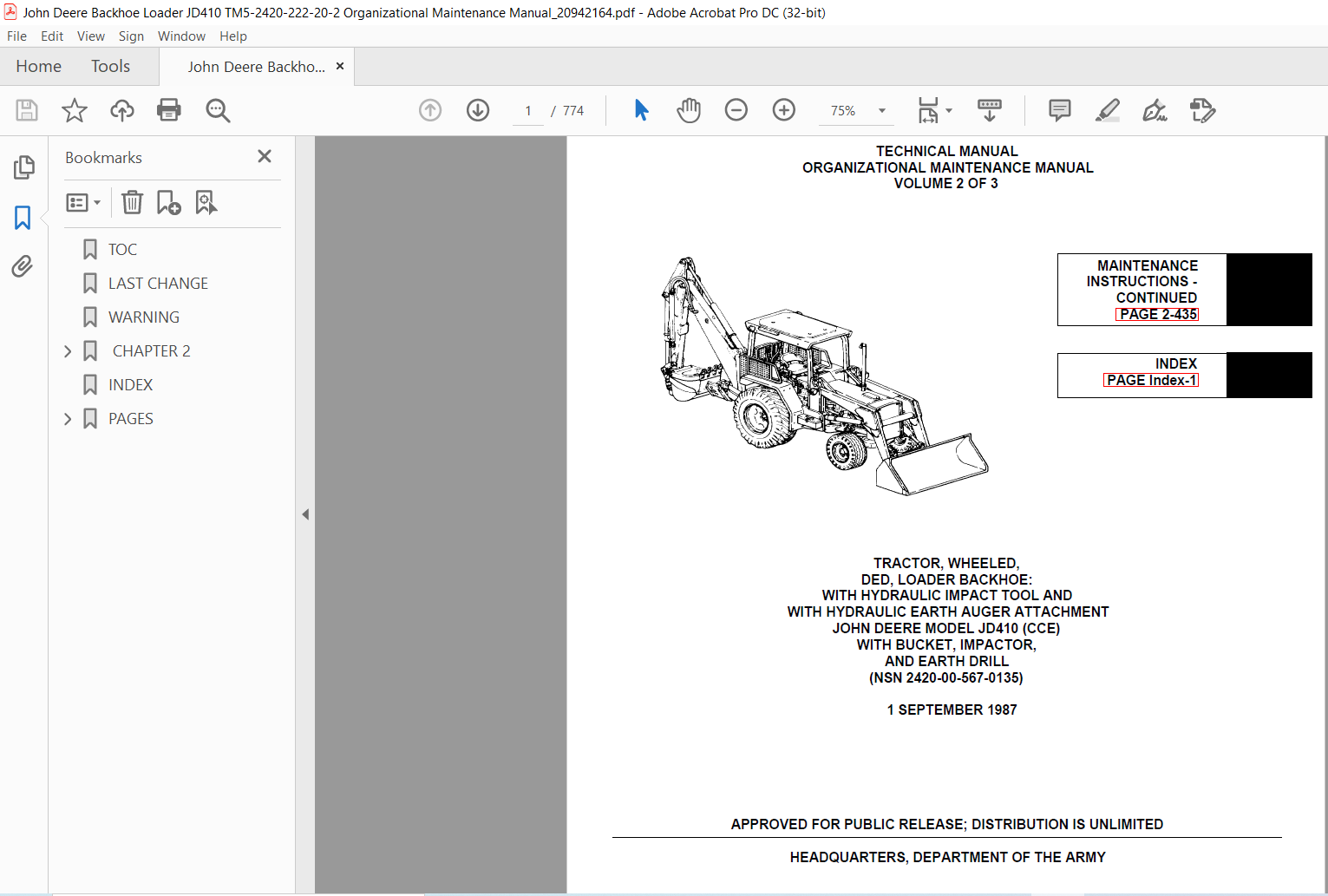Go to next page arrow
1328x896 pixels.
(478, 110)
